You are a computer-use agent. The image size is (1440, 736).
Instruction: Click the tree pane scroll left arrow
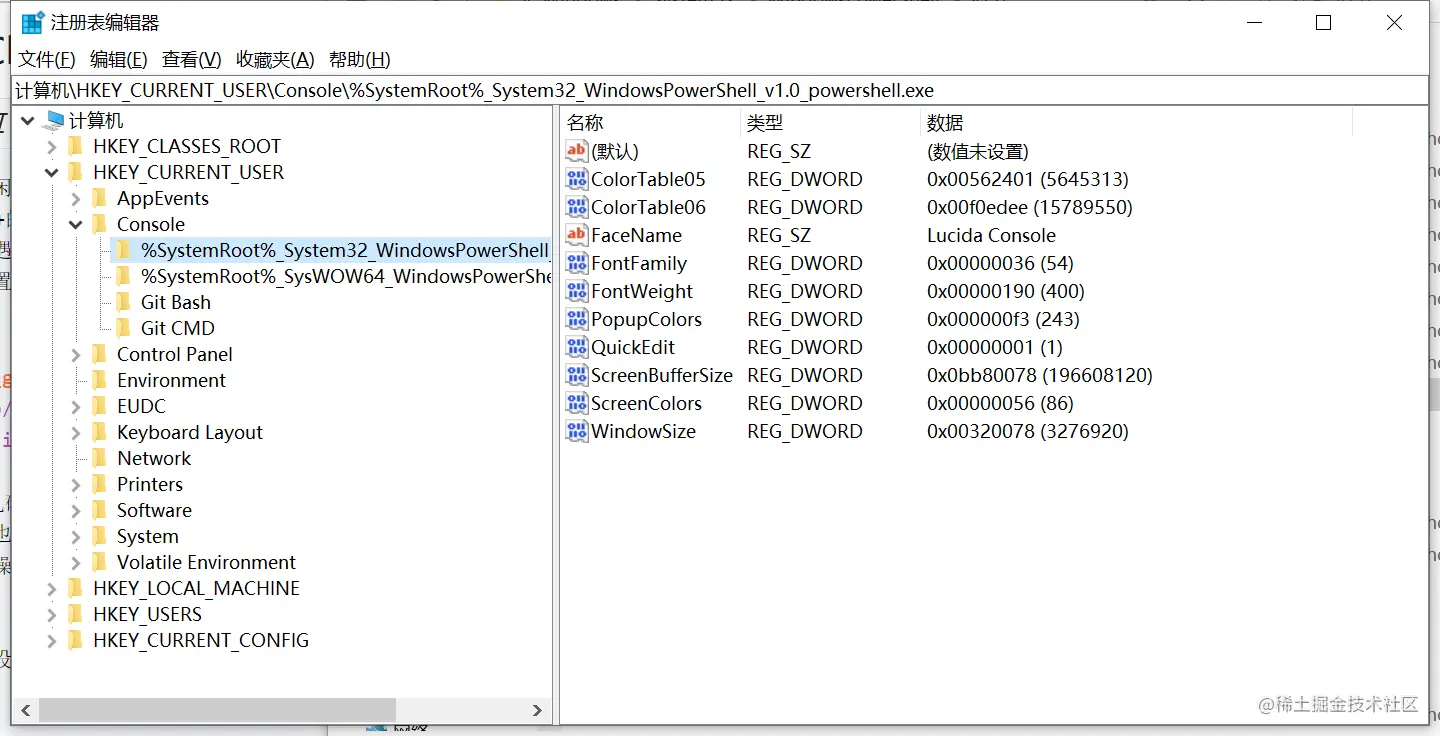tap(26, 710)
